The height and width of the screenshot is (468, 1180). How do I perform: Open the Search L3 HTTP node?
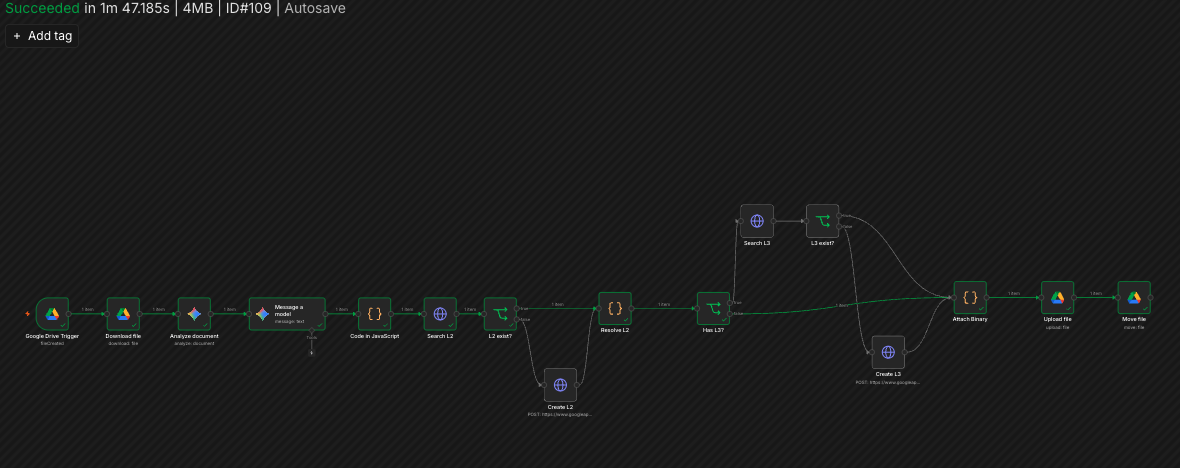tap(757, 221)
